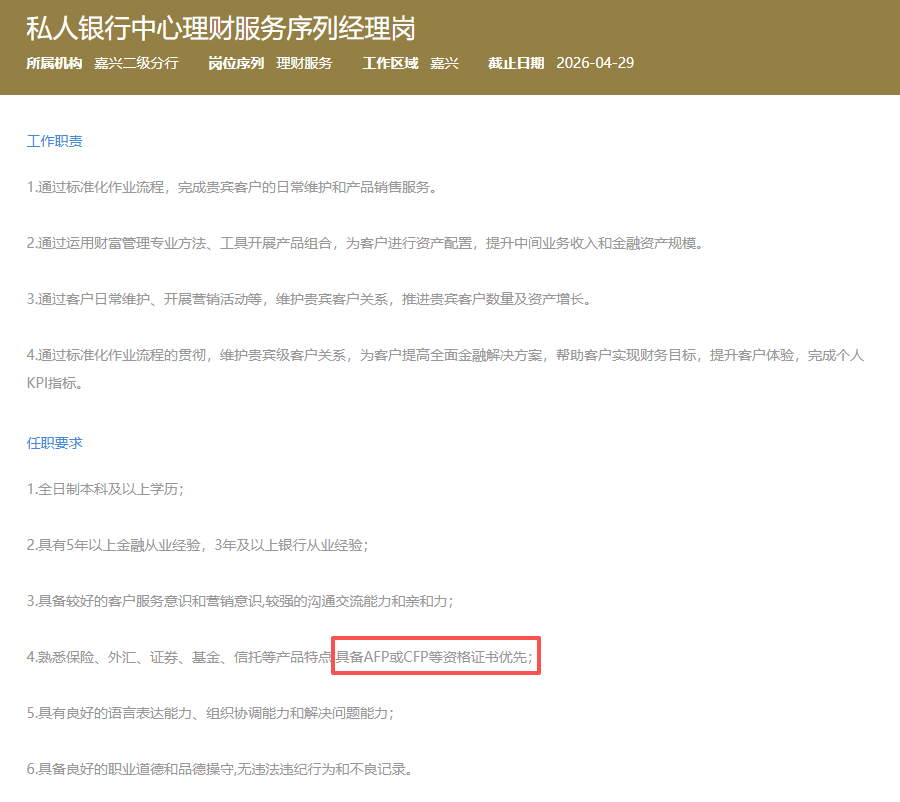
Task: Click the 所属机构 label
Action: coord(54,63)
